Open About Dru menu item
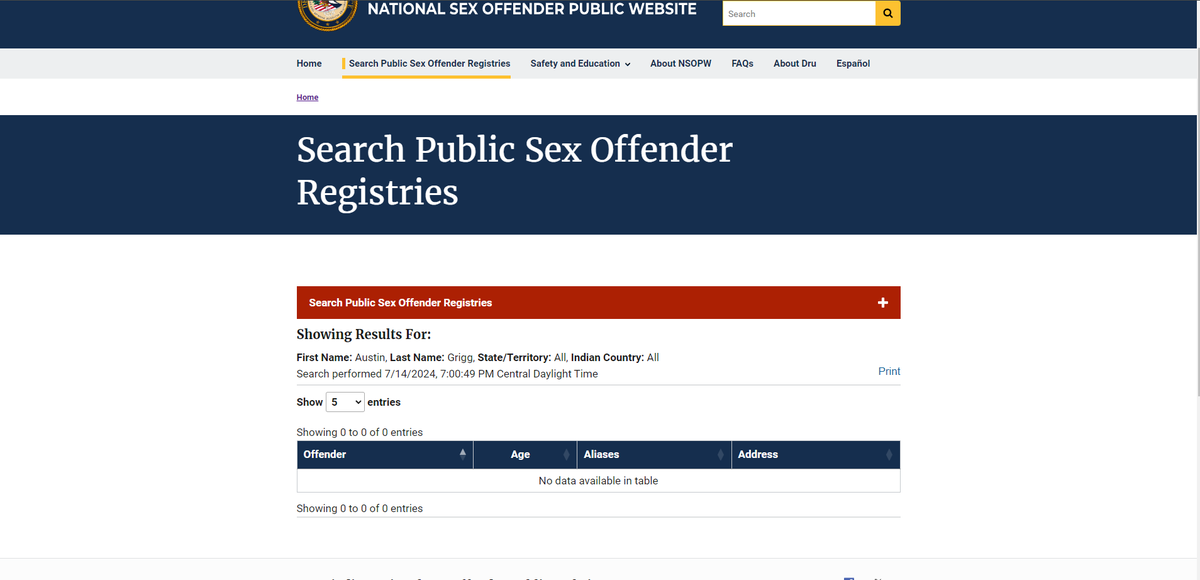Image resolution: width=1200 pixels, height=580 pixels. (x=795, y=64)
